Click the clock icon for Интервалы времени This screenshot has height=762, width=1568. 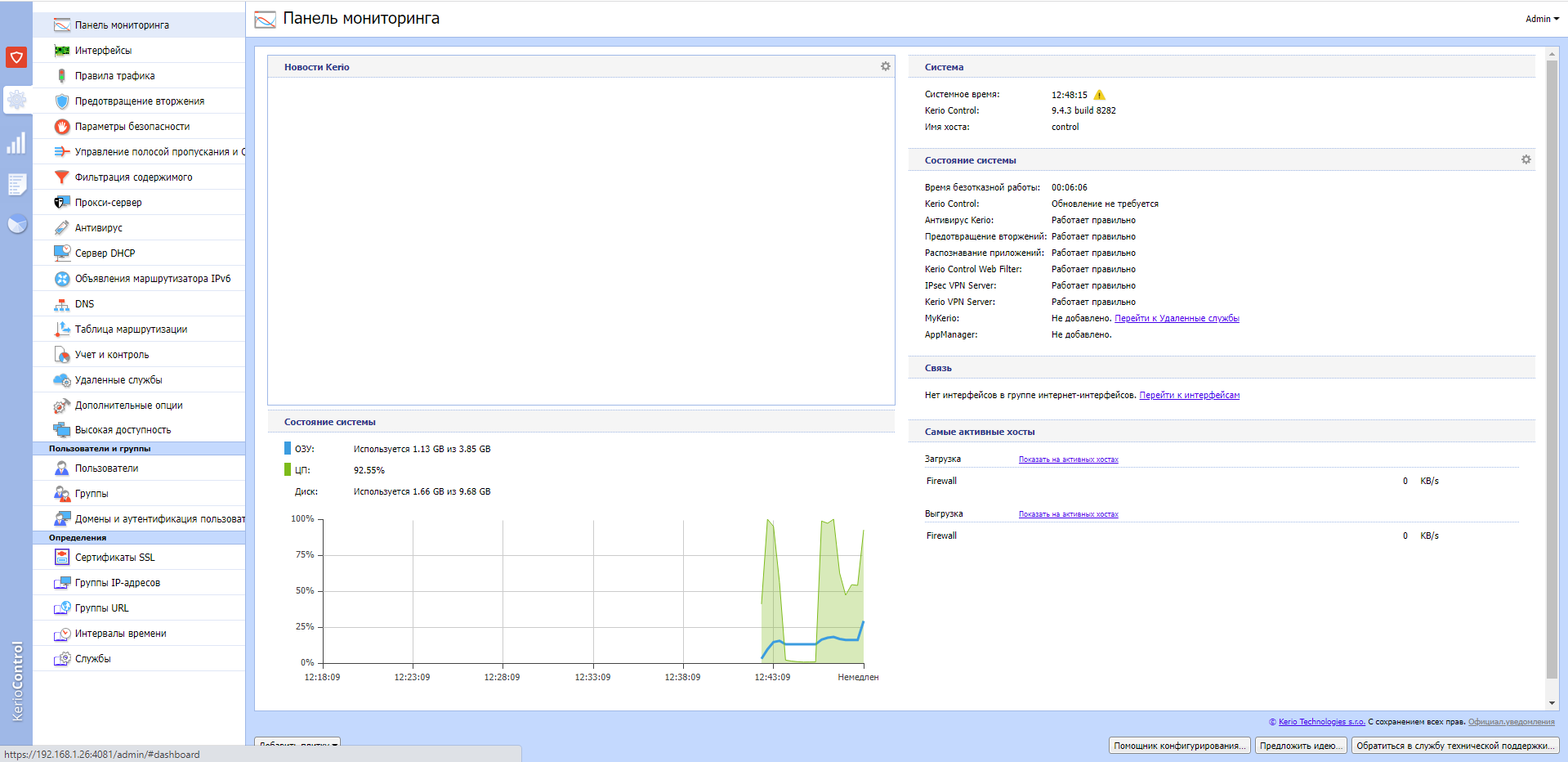pyautogui.click(x=61, y=634)
